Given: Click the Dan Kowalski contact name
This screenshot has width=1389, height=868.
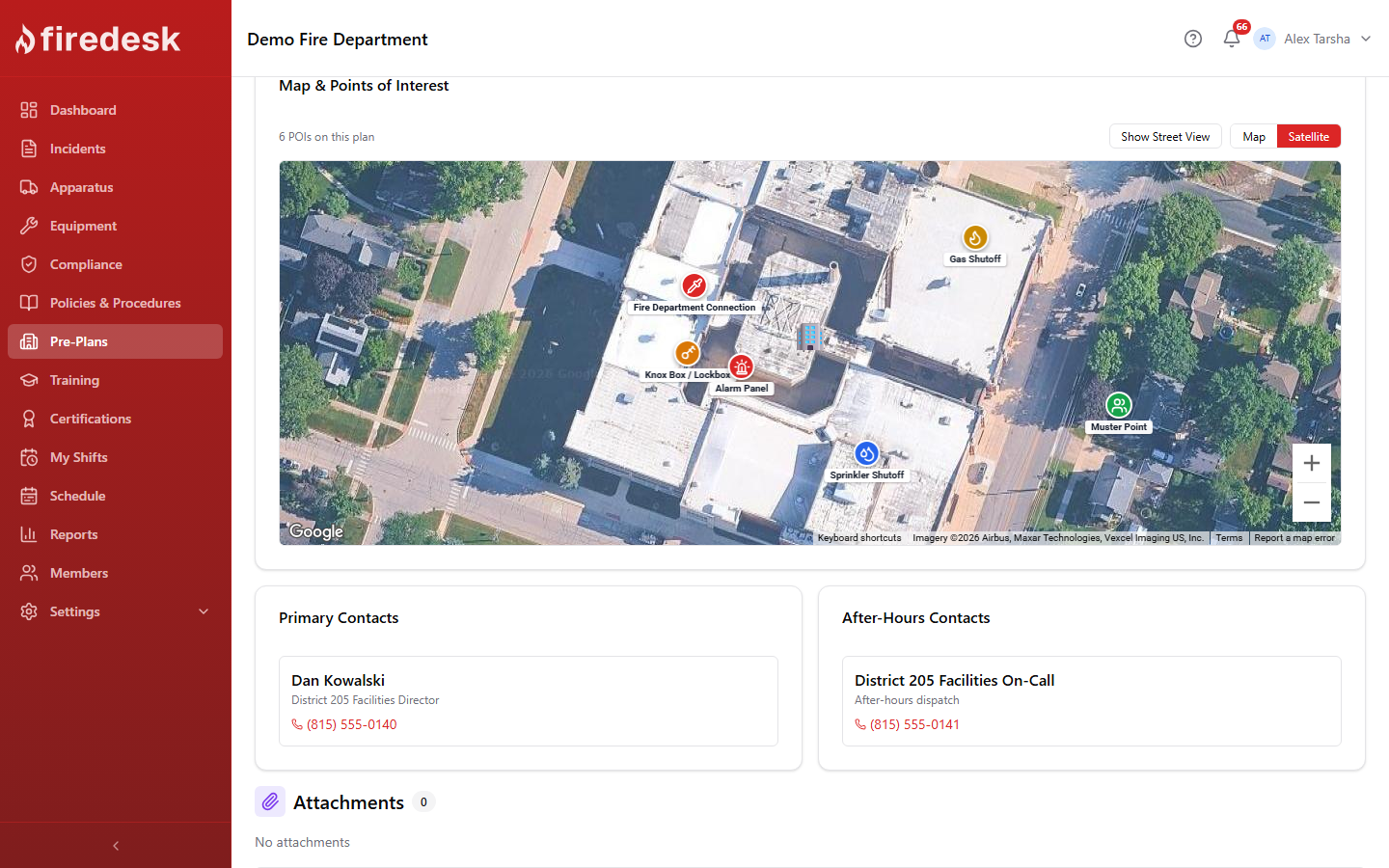Looking at the screenshot, I should 338,680.
